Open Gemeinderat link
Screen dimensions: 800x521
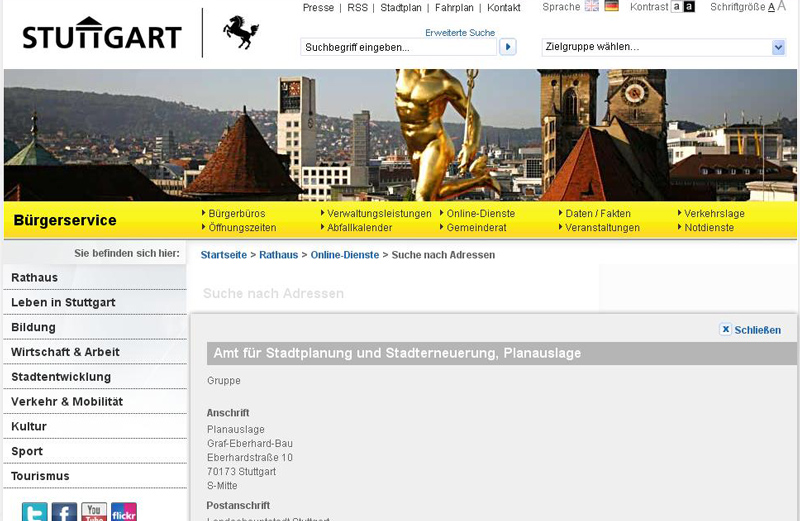coord(477,228)
